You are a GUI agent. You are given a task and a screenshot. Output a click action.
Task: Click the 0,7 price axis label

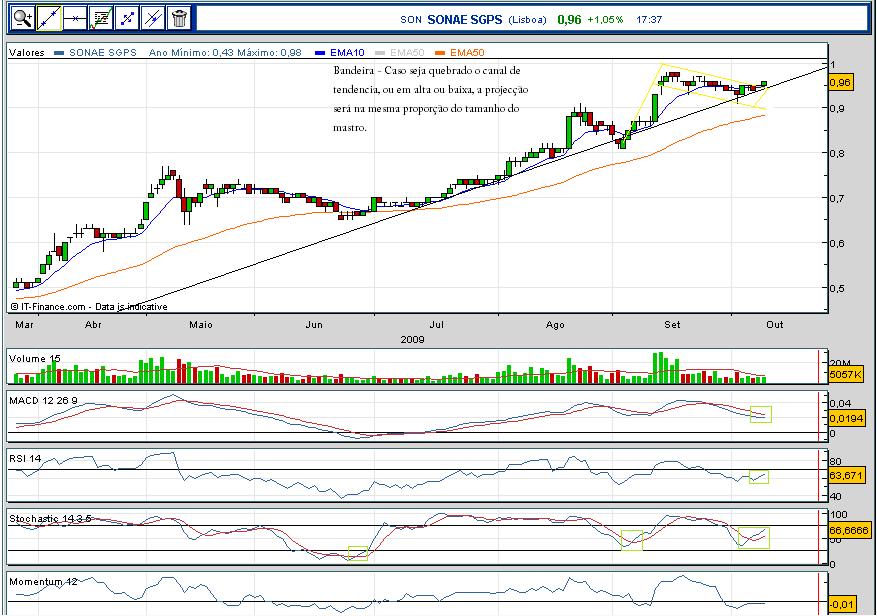click(x=837, y=198)
